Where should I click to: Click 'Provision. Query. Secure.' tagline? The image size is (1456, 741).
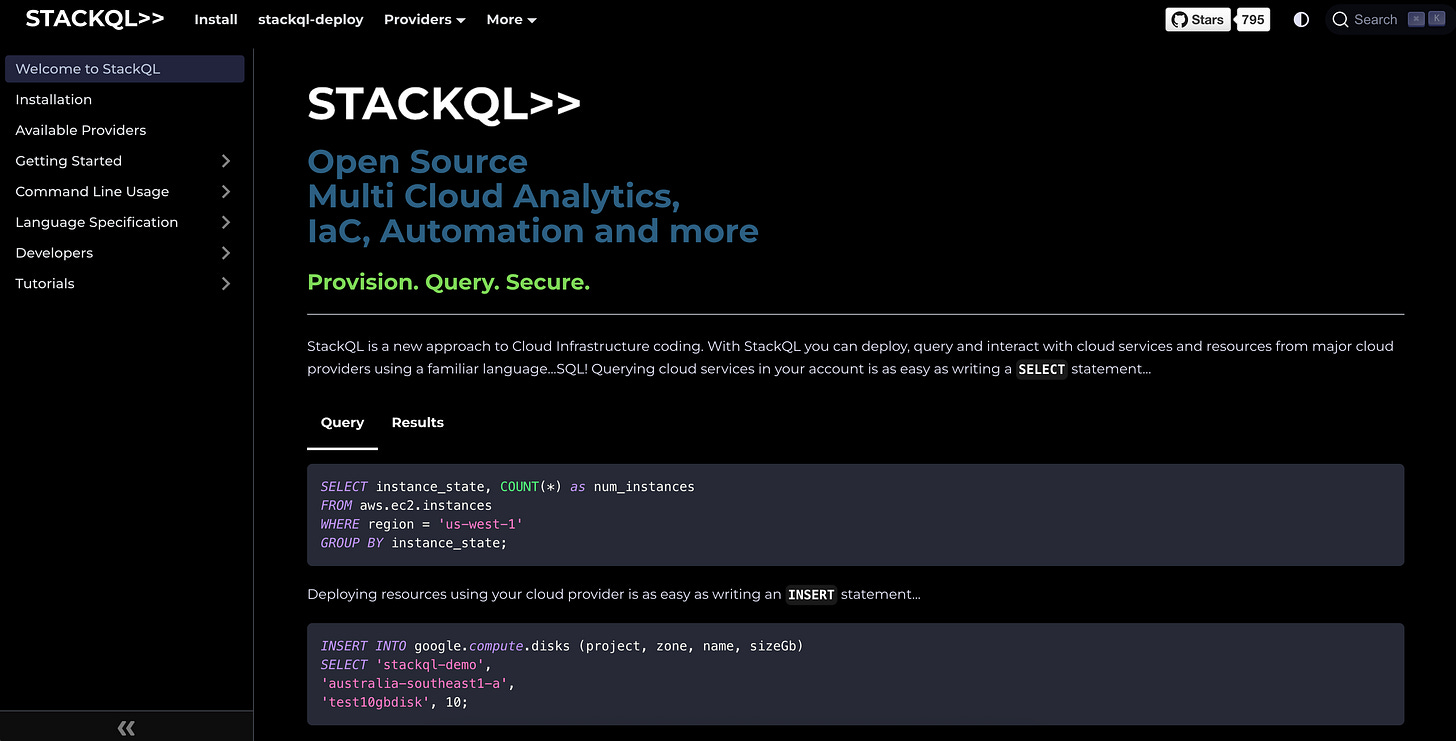[x=449, y=282]
